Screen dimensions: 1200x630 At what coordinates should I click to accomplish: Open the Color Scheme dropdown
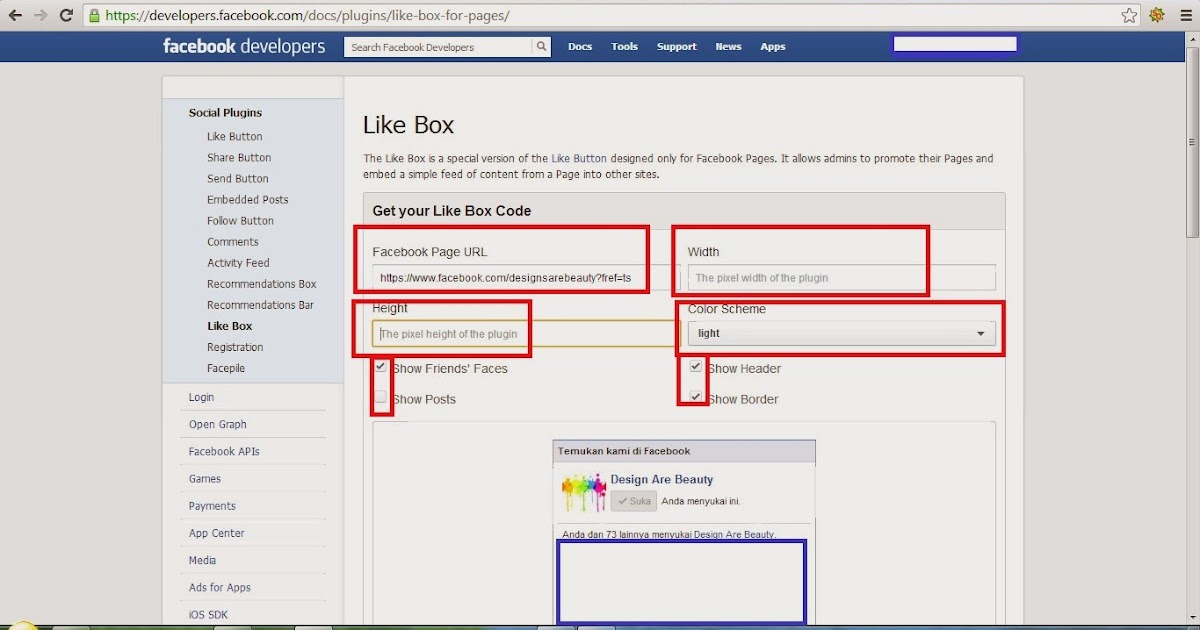click(x=842, y=333)
